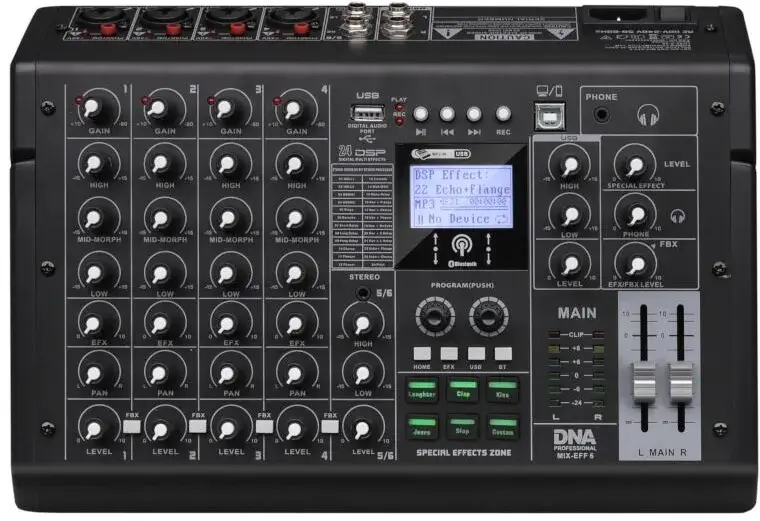The width and height of the screenshot is (760, 521).
Task: Click the channel 1 GAIN knob
Action: [93, 109]
